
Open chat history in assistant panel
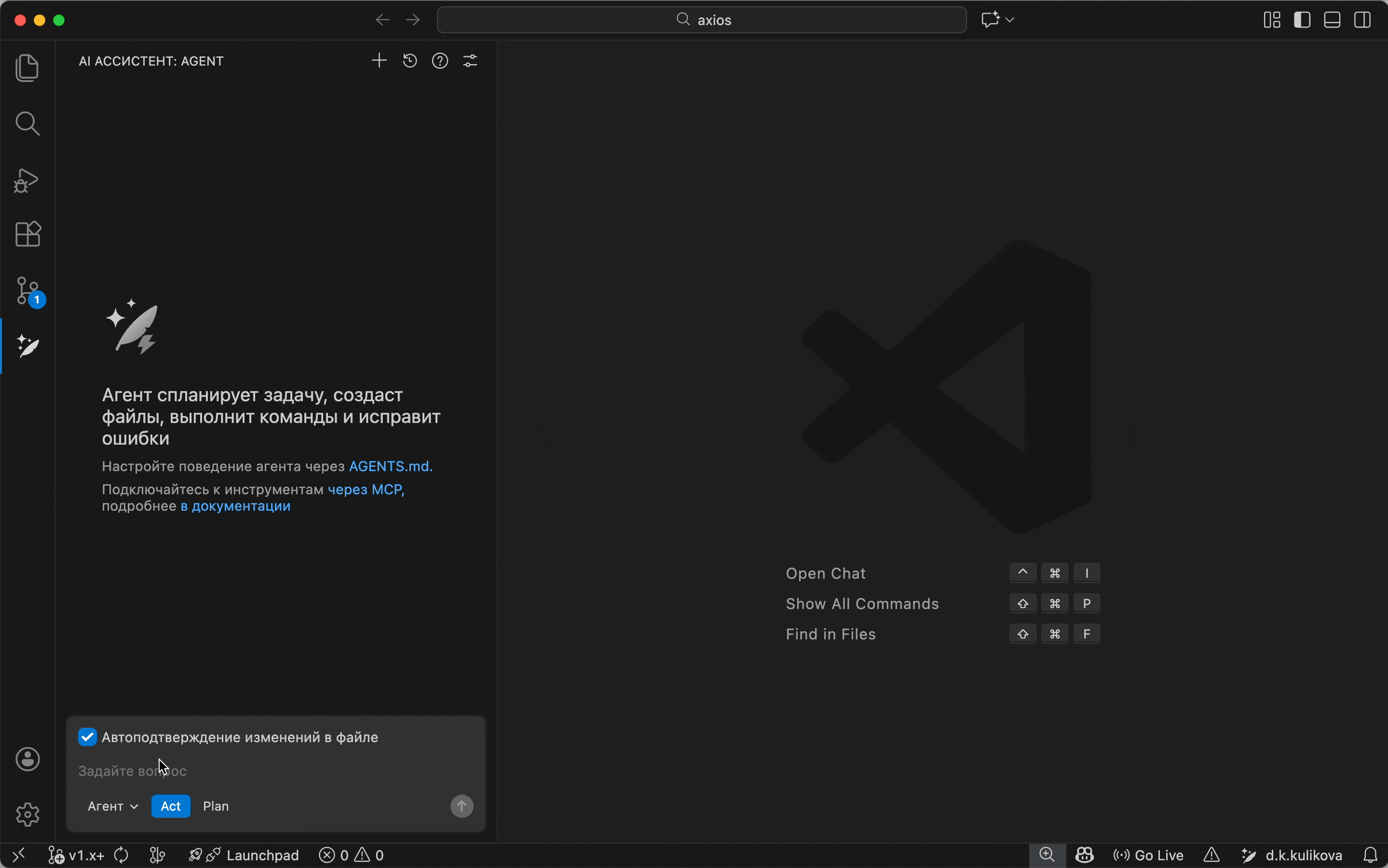click(x=410, y=60)
